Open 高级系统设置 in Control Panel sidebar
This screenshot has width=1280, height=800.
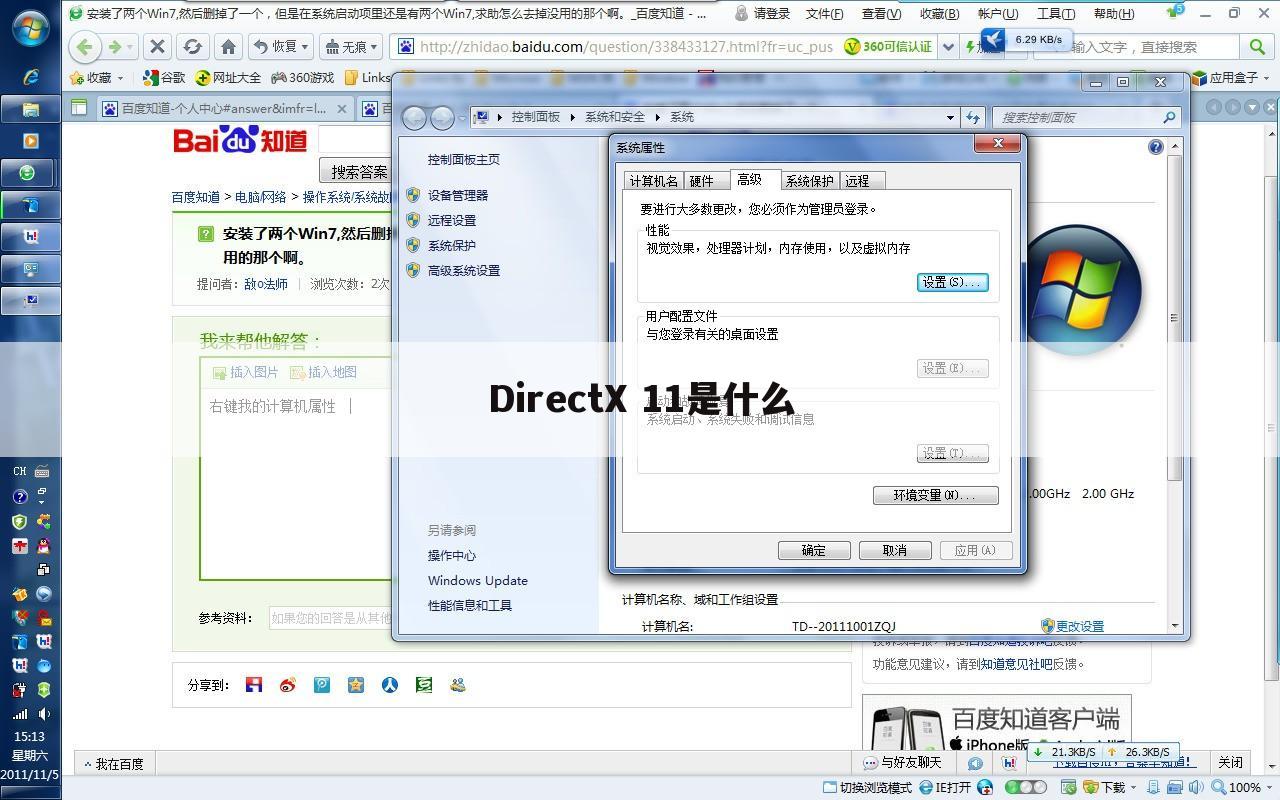pos(464,270)
